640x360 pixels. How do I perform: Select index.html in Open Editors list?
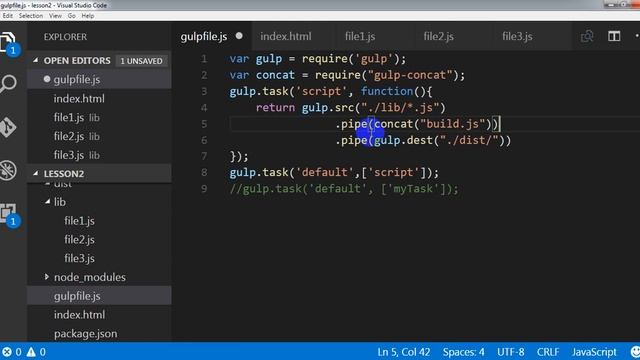coord(99,98)
